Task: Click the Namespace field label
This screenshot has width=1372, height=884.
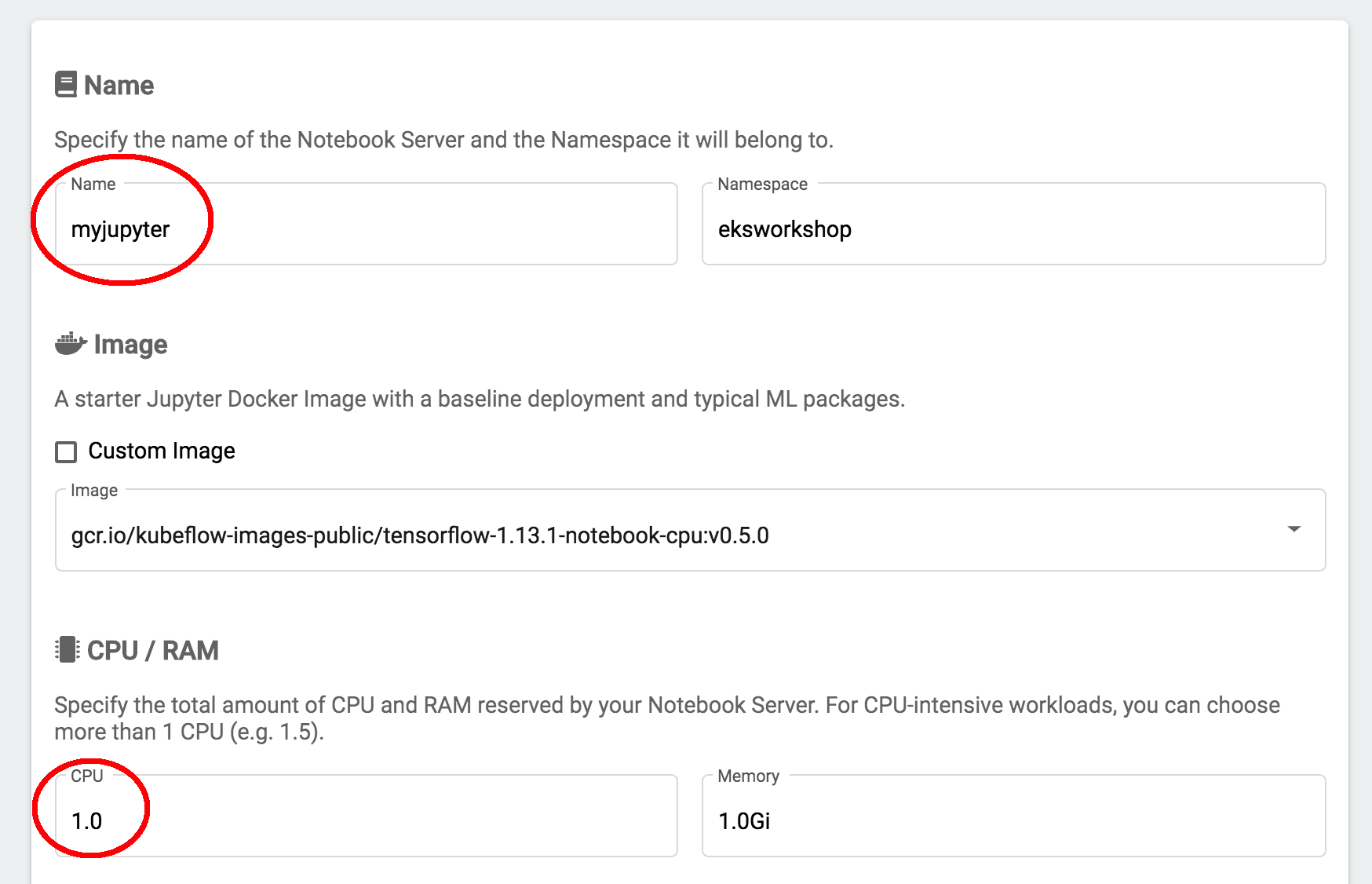Action: pos(762,184)
